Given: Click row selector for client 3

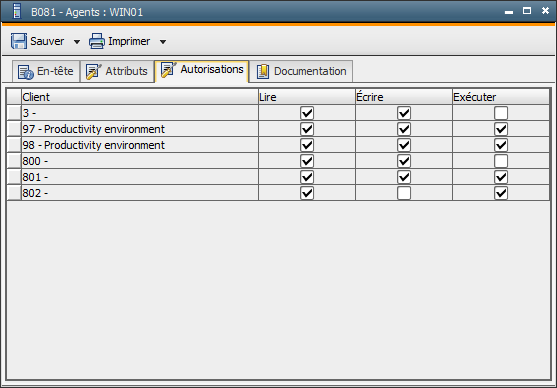Looking at the screenshot, I should pos(14,113).
